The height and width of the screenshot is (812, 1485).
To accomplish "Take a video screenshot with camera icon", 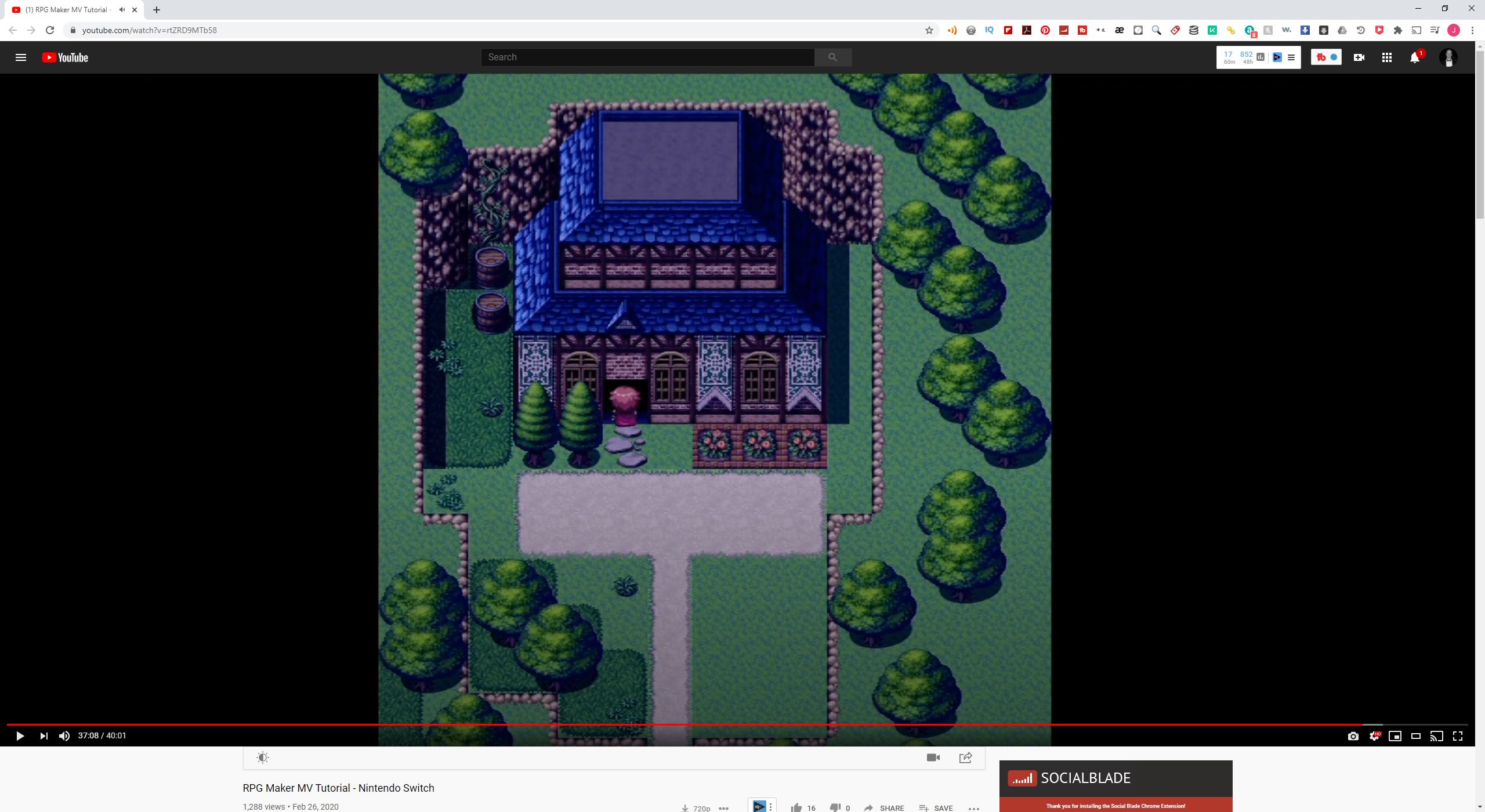I will pyautogui.click(x=1353, y=736).
